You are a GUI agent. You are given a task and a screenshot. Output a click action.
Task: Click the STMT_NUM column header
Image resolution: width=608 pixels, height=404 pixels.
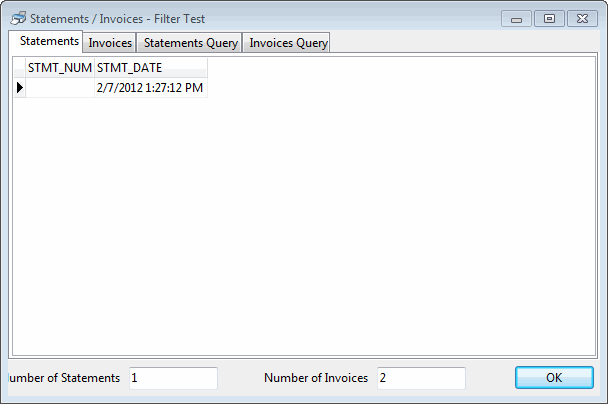click(59, 68)
